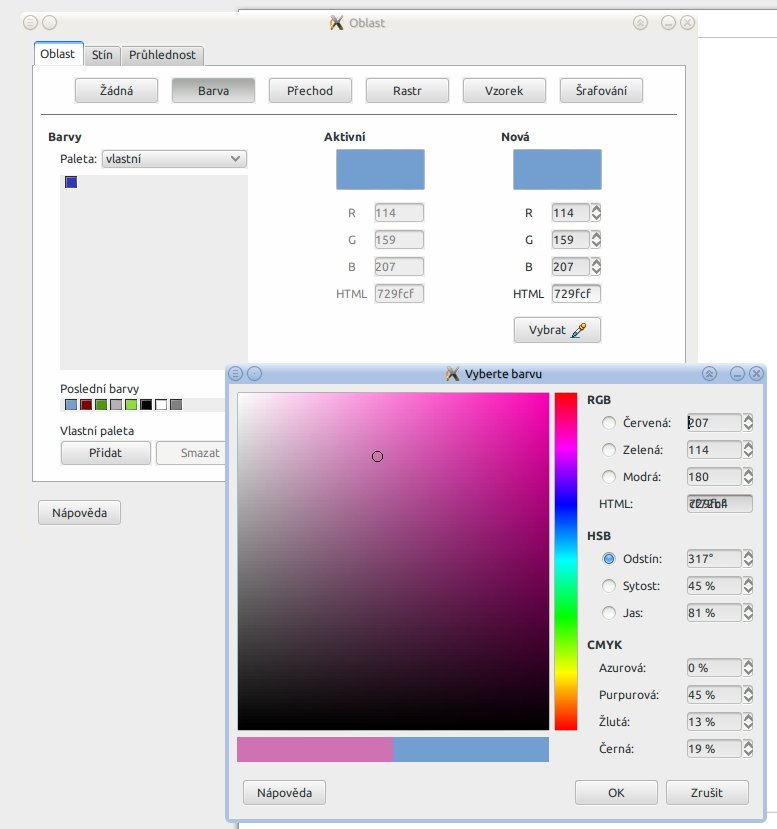The image size is (777, 829).
Task: Choose the dark gray recent color swatch
Action: pos(177,404)
